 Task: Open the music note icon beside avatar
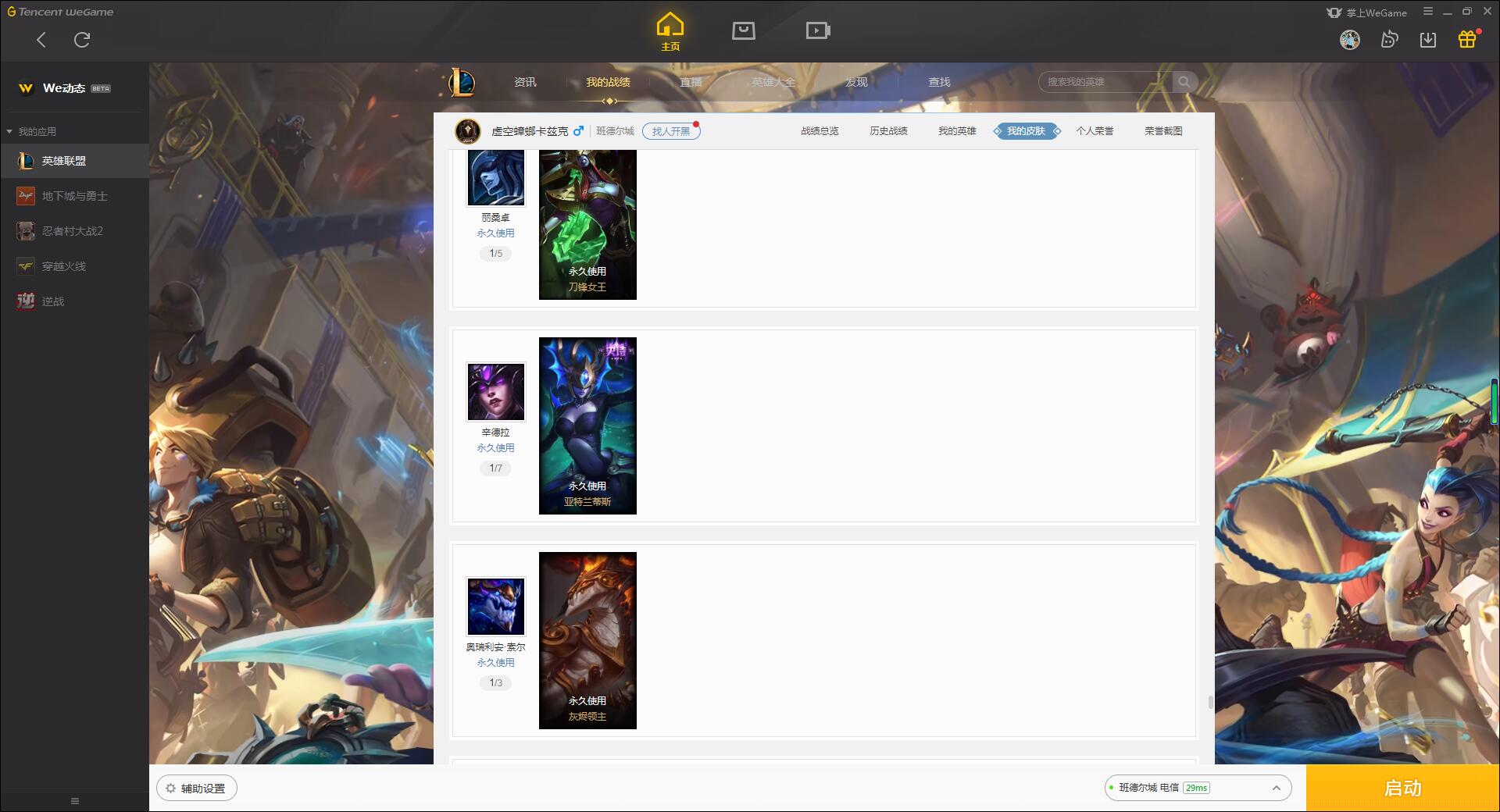pos(1389,39)
